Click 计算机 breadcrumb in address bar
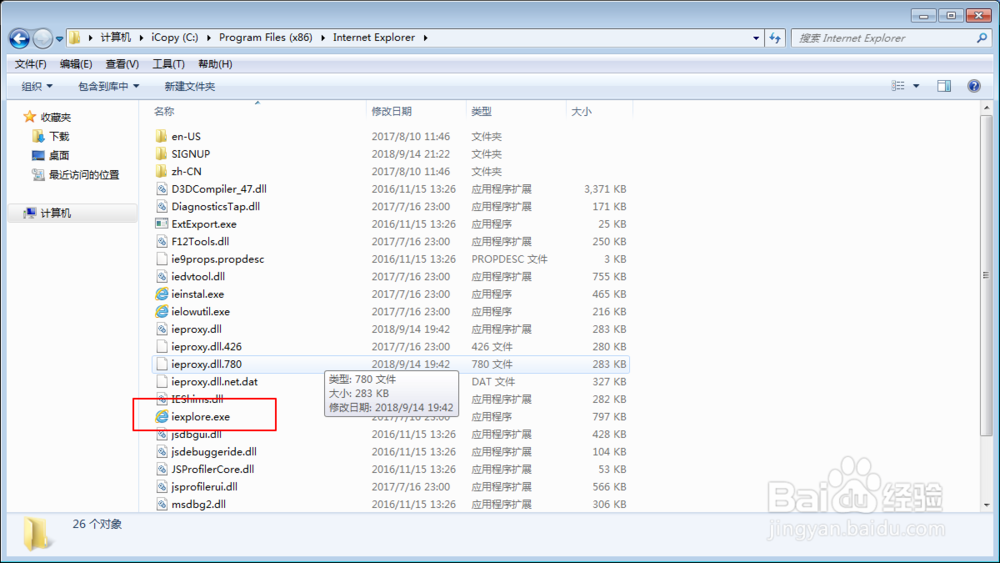This screenshot has height=563, width=1000. point(115,38)
